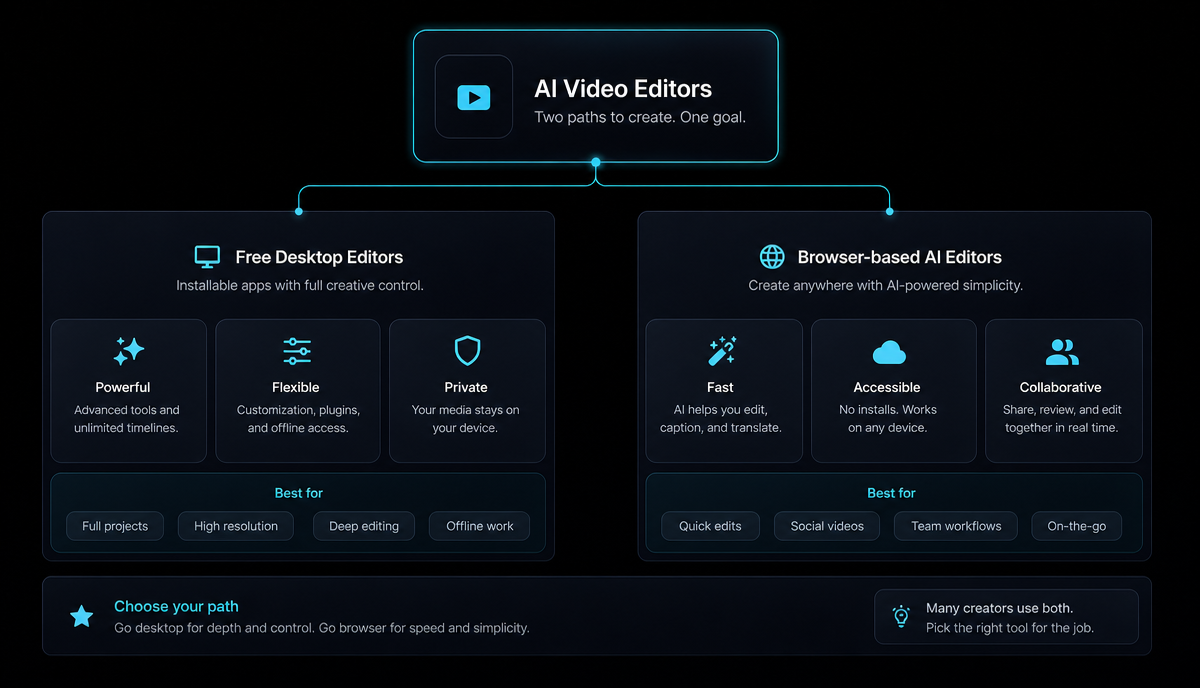Choose the Team workflows tag

956,526
